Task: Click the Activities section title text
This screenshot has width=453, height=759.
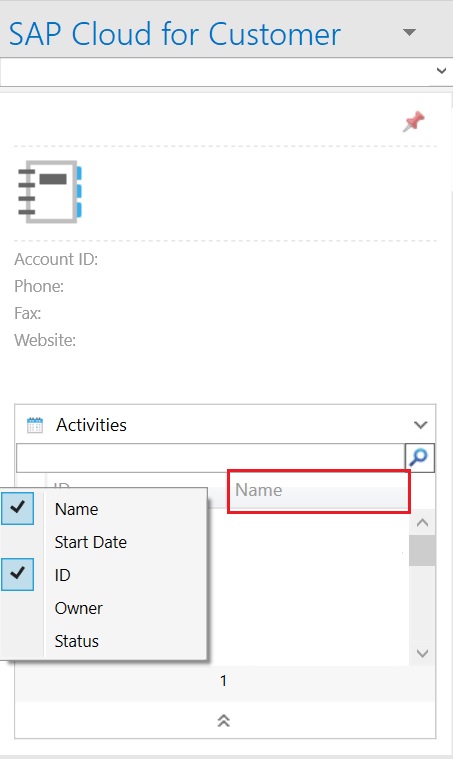Action: pyautogui.click(x=91, y=425)
